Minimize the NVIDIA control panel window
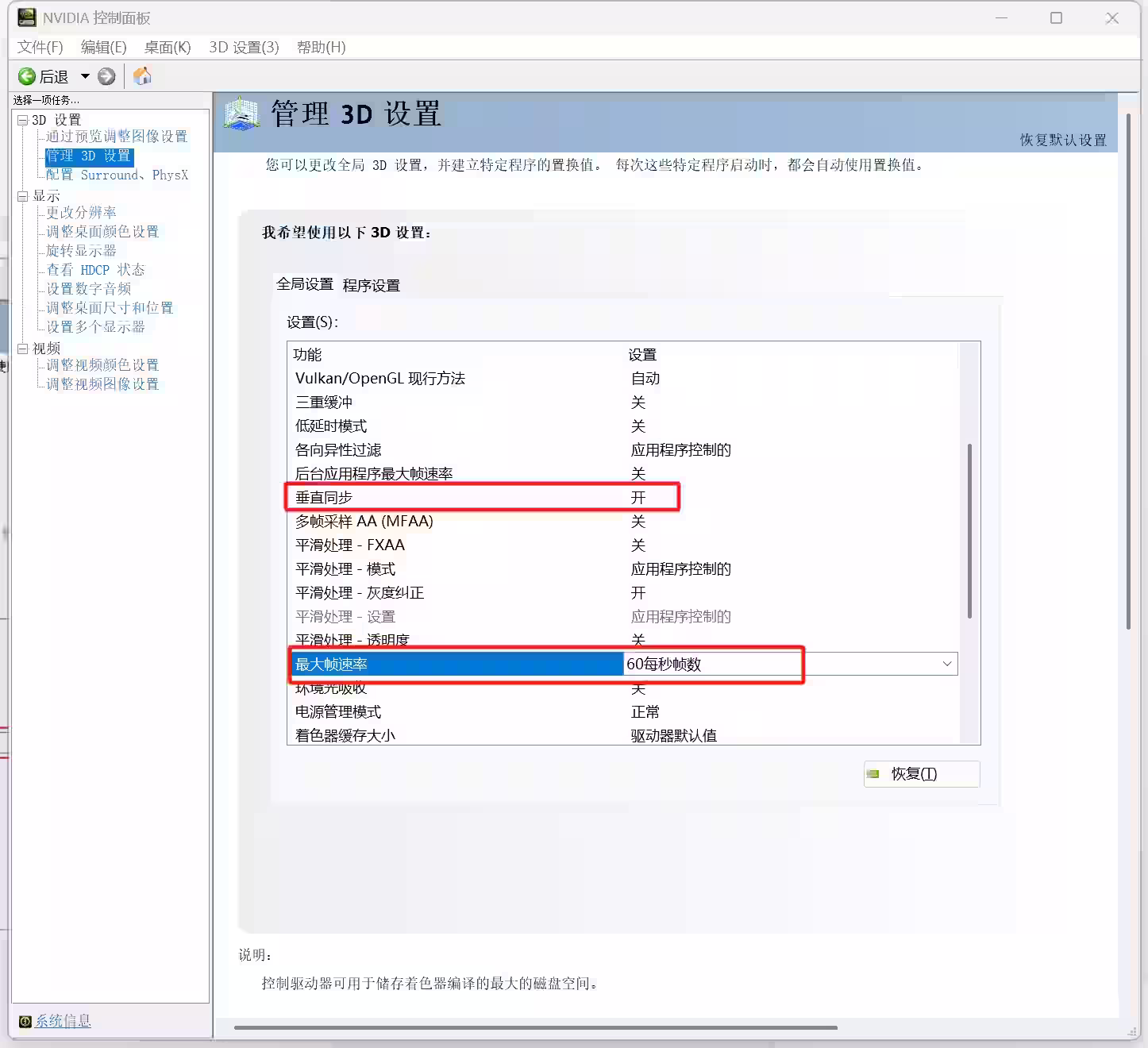This screenshot has width=1148, height=1048. tap(1001, 17)
